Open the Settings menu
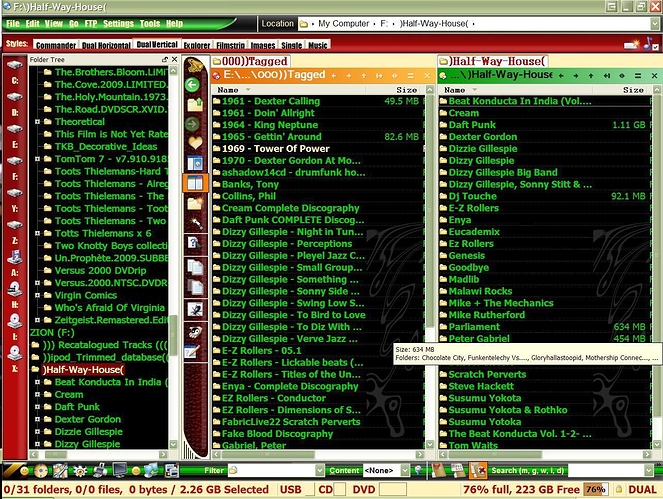This screenshot has height=499, width=663. pos(118,24)
